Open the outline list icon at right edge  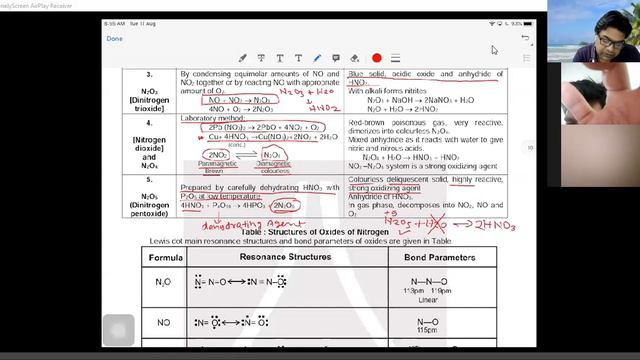[527, 58]
